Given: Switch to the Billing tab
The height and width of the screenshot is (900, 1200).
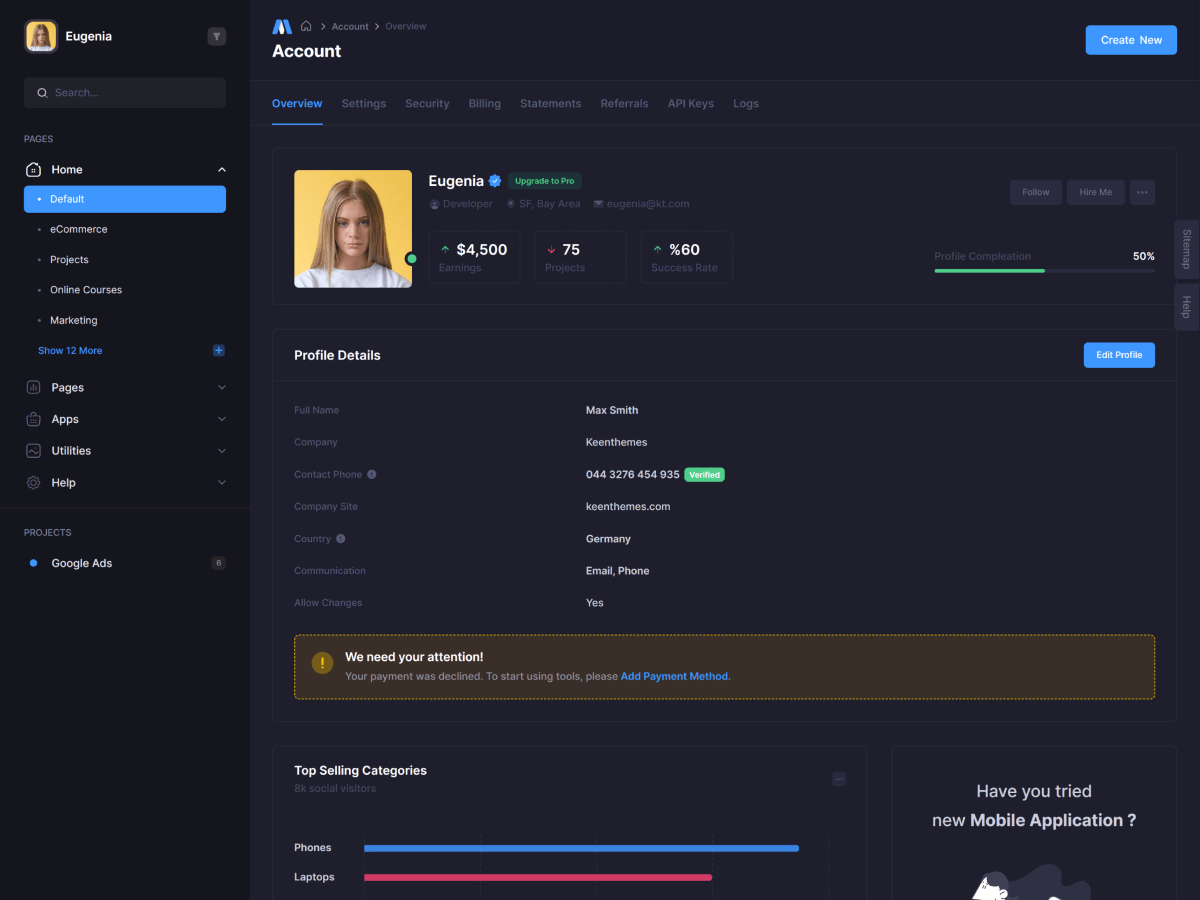Looking at the screenshot, I should (x=485, y=104).
